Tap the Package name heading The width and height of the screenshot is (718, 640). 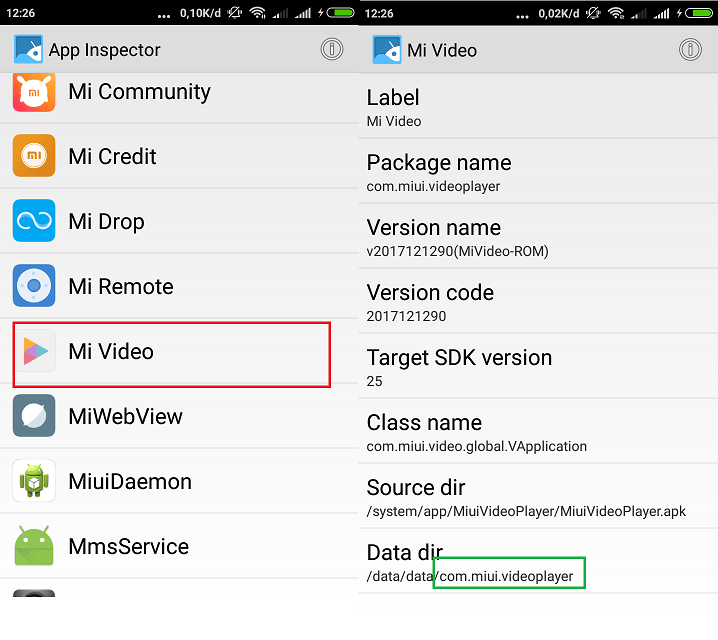[439, 163]
